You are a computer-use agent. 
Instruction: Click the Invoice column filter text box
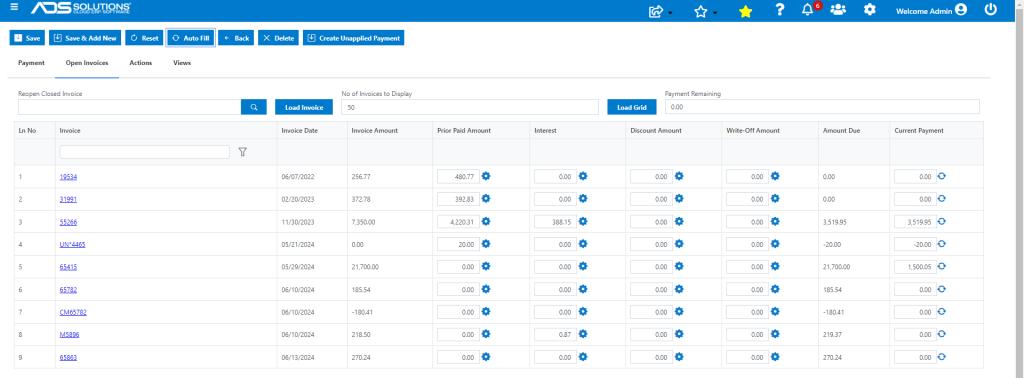point(144,152)
